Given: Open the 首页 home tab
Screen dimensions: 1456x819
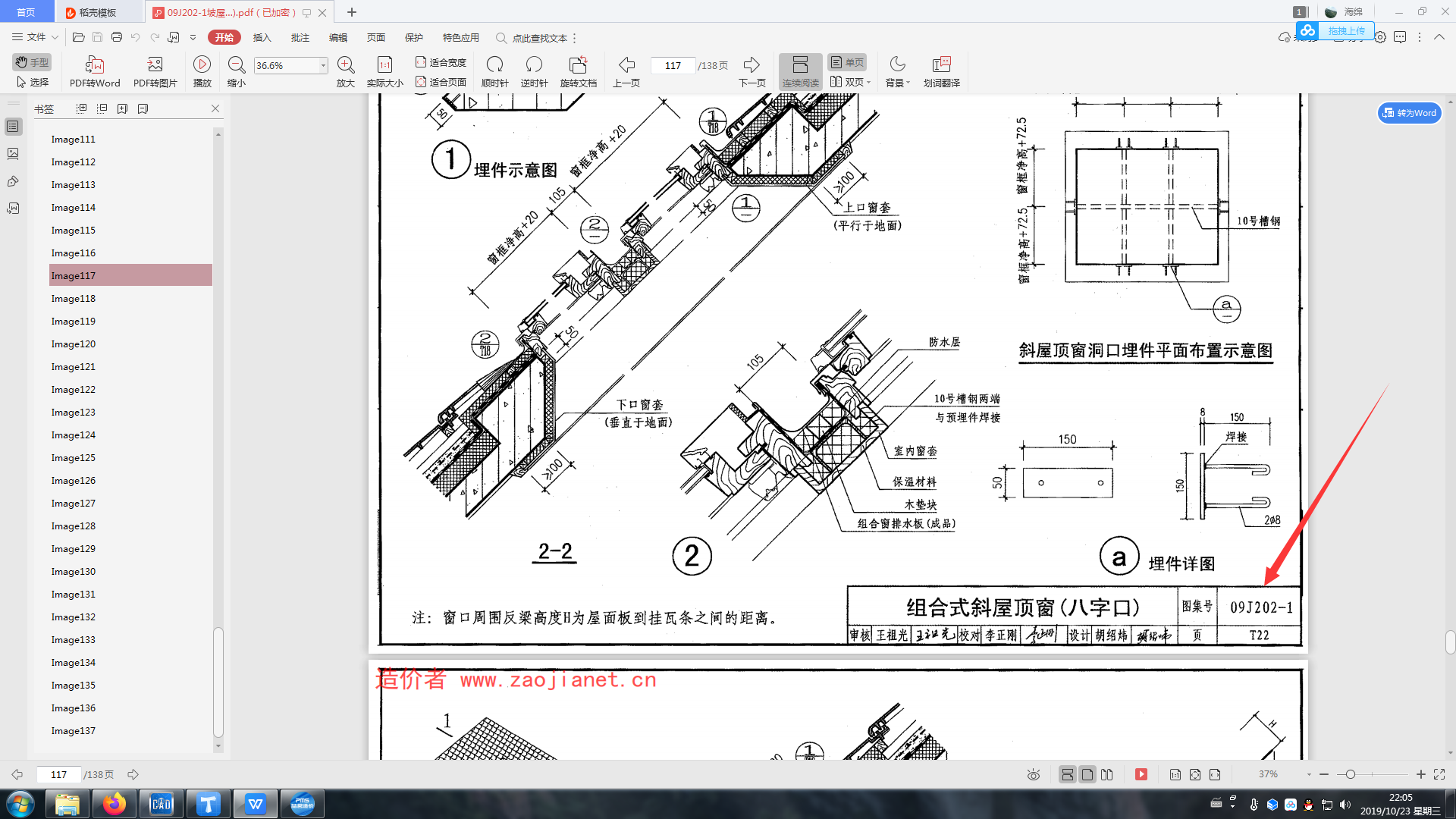Looking at the screenshot, I should pos(27,12).
